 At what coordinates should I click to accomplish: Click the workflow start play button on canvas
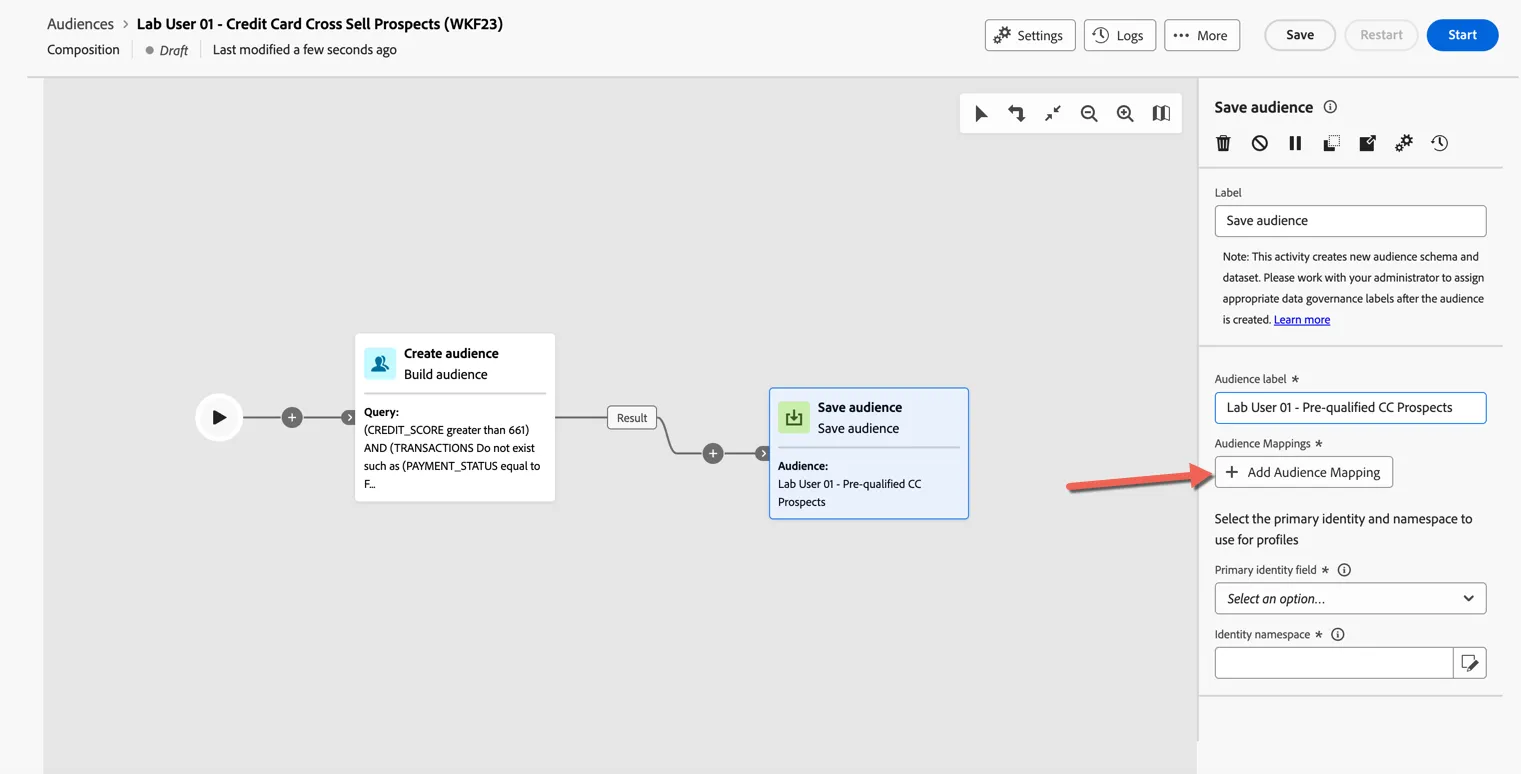(219, 417)
